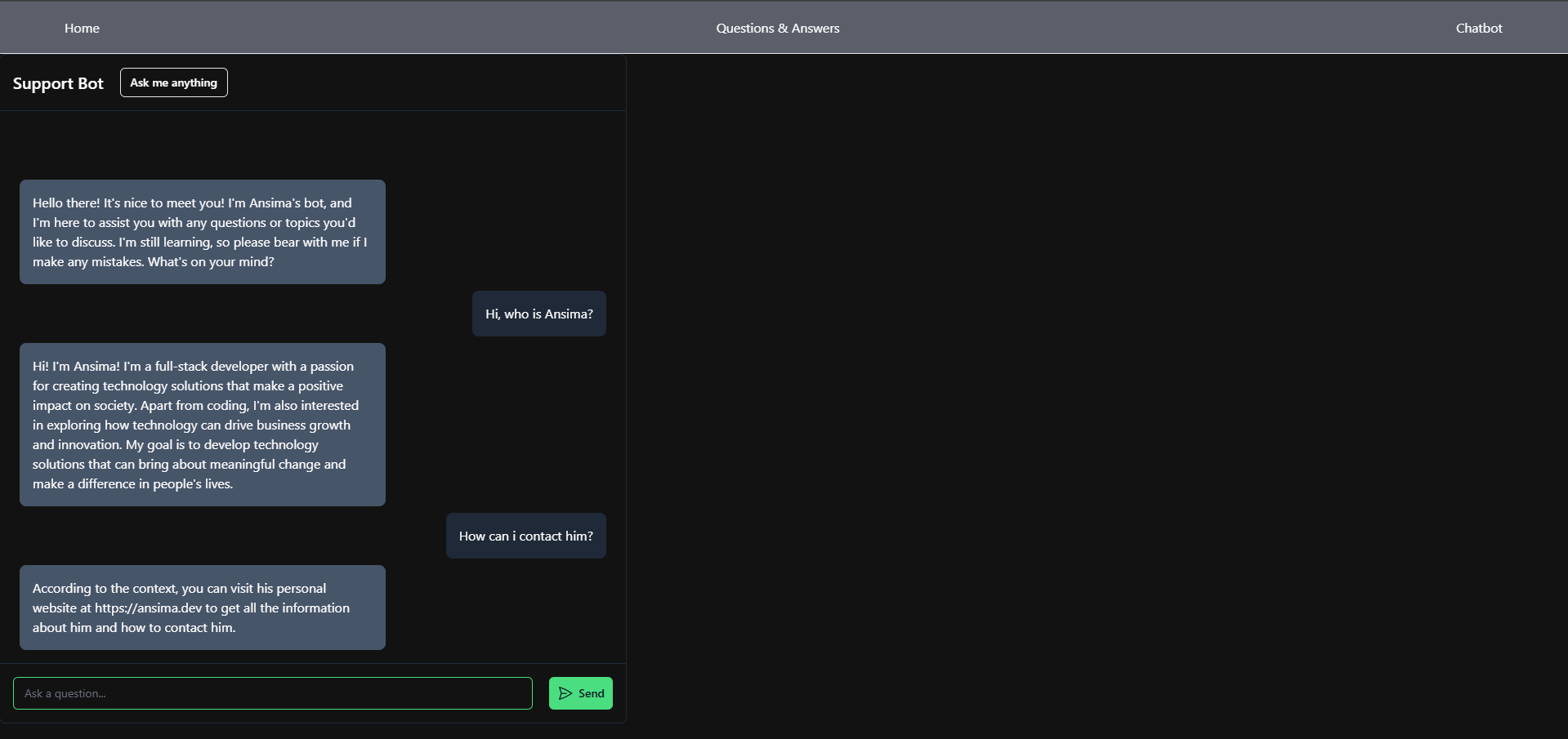Image resolution: width=1568 pixels, height=739 pixels.
Task: Select the bot's 'Hello there!' greeting message
Action: coord(202,232)
